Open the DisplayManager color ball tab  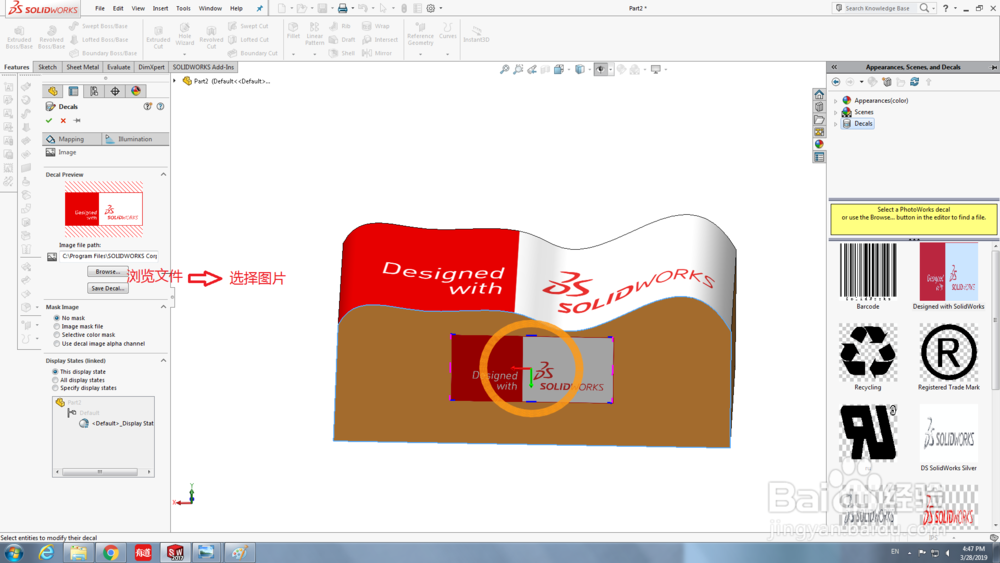[x=136, y=91]
